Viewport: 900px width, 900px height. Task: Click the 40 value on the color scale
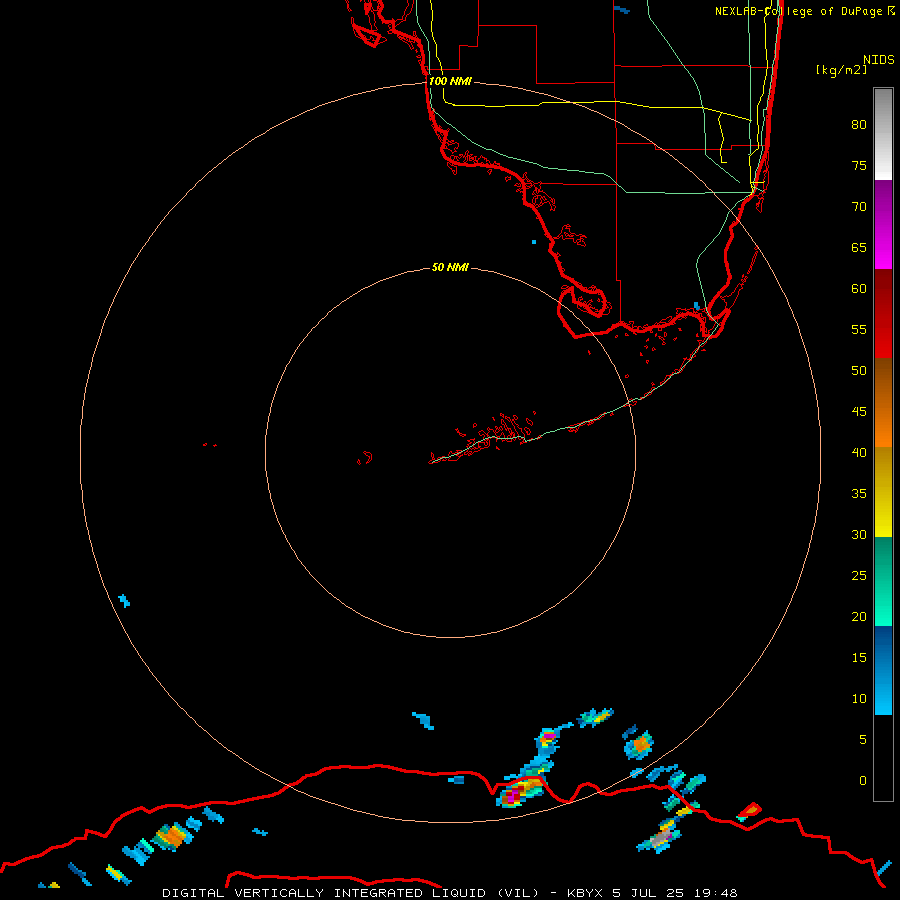pos(859,452)
